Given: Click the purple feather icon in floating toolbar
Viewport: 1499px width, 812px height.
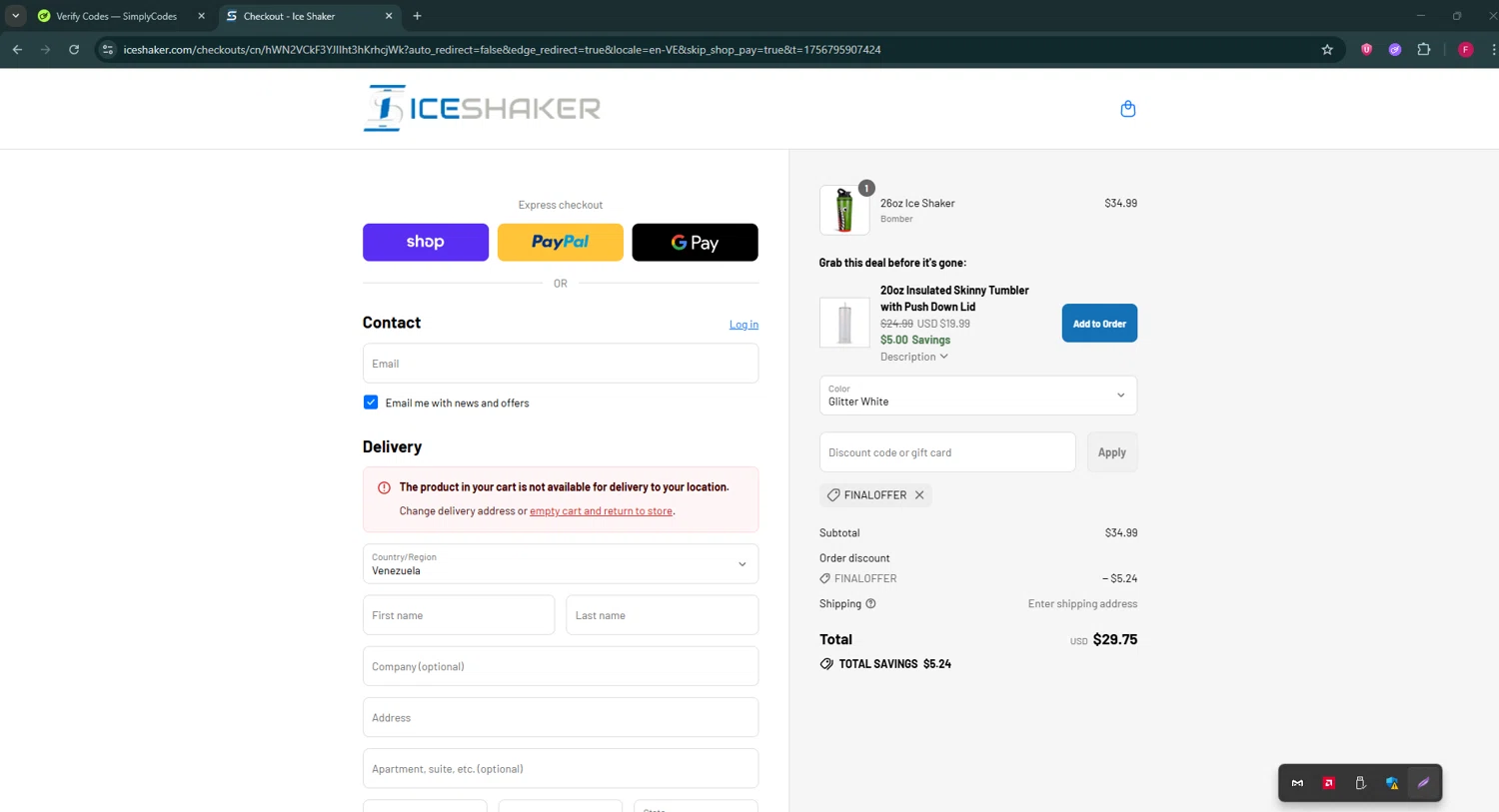Looking at the screenshot, I should [x=1424, y=783].
